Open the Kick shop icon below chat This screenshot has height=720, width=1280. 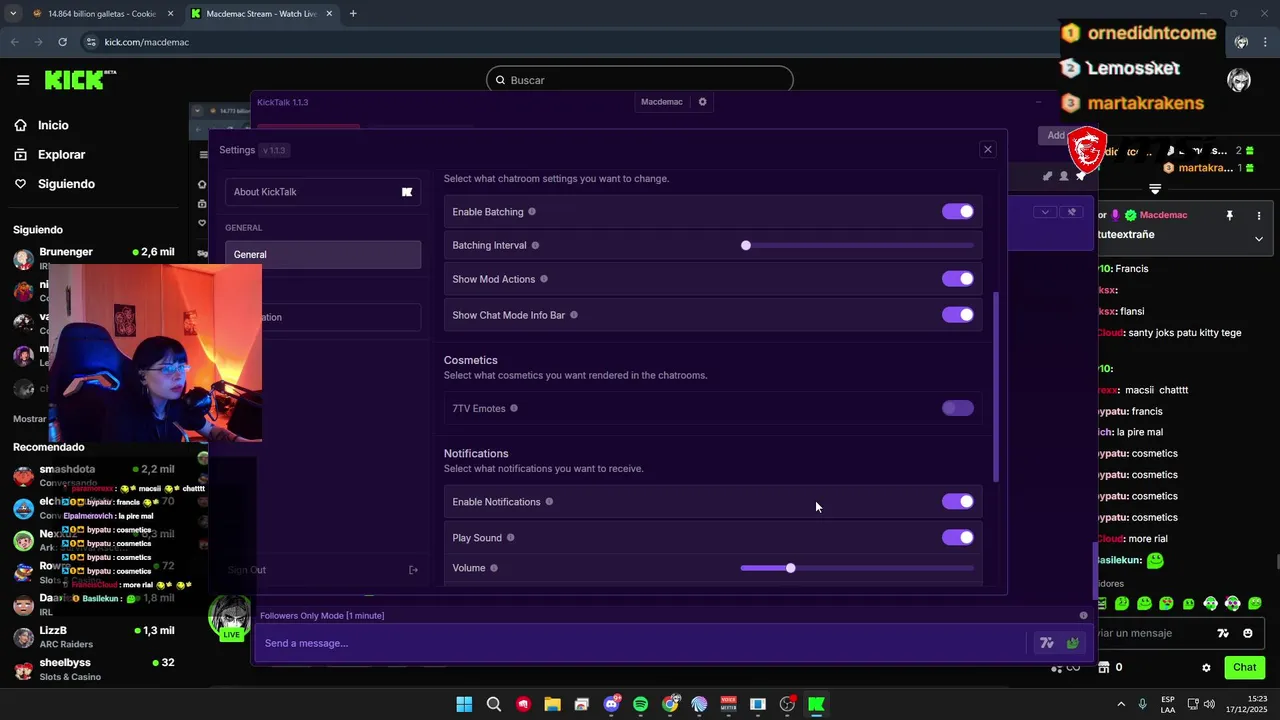tap(1104, 667)
